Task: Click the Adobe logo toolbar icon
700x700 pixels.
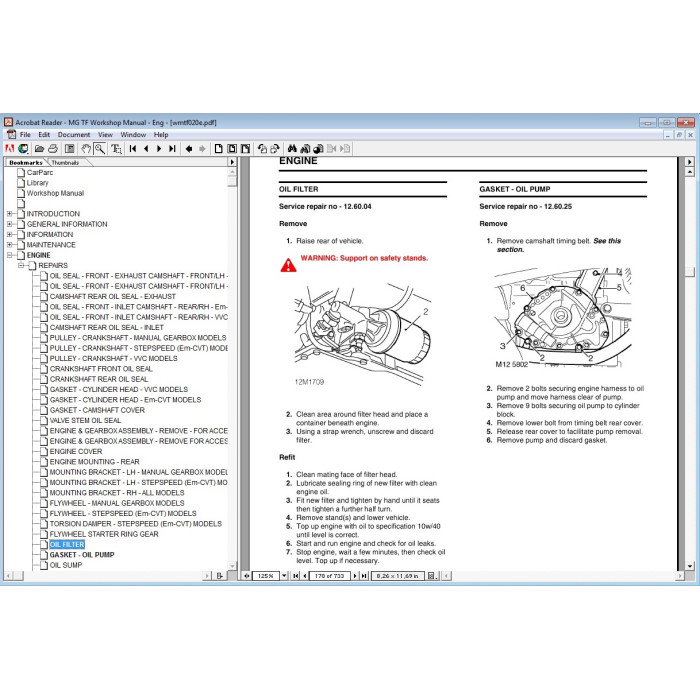Action: pos(9,149)
